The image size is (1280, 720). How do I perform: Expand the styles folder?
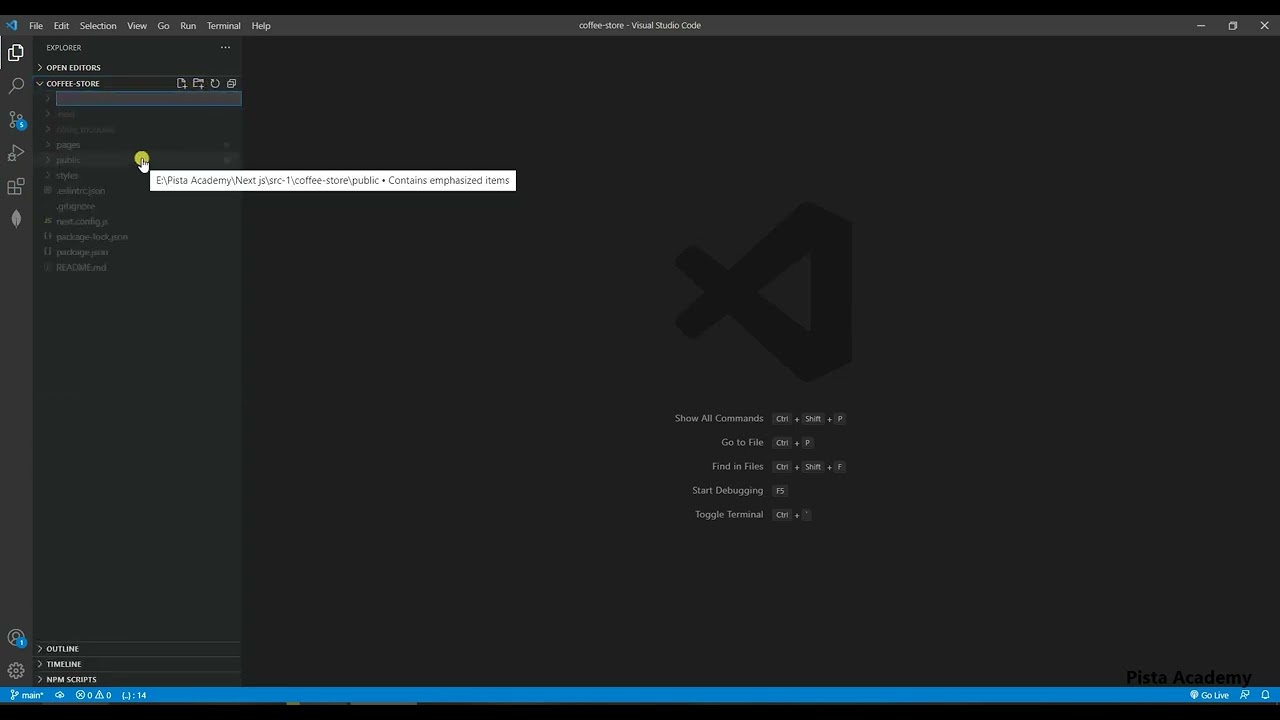click(x=137, y=176)
